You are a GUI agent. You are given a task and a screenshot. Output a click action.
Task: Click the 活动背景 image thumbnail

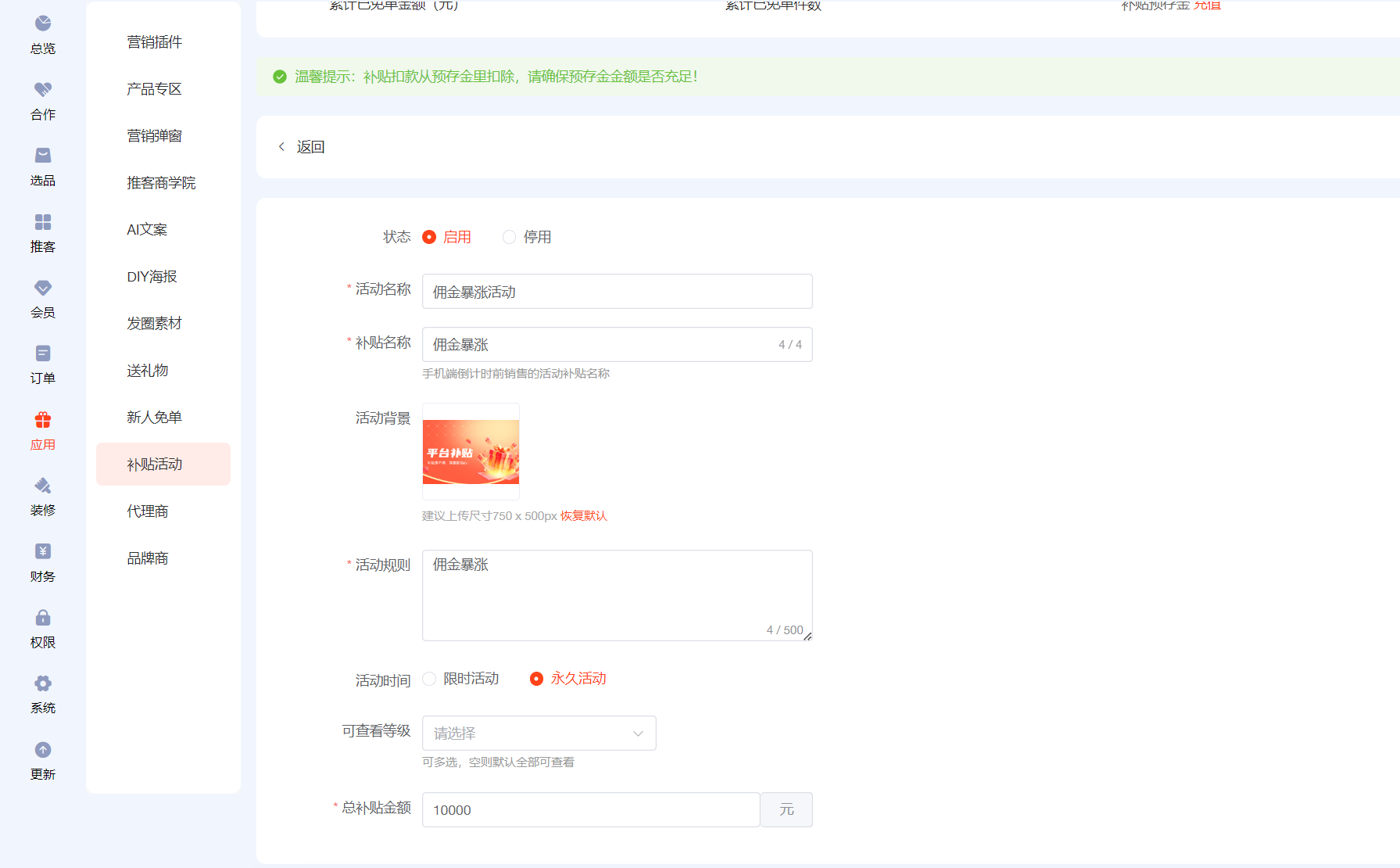coord(471,452)
